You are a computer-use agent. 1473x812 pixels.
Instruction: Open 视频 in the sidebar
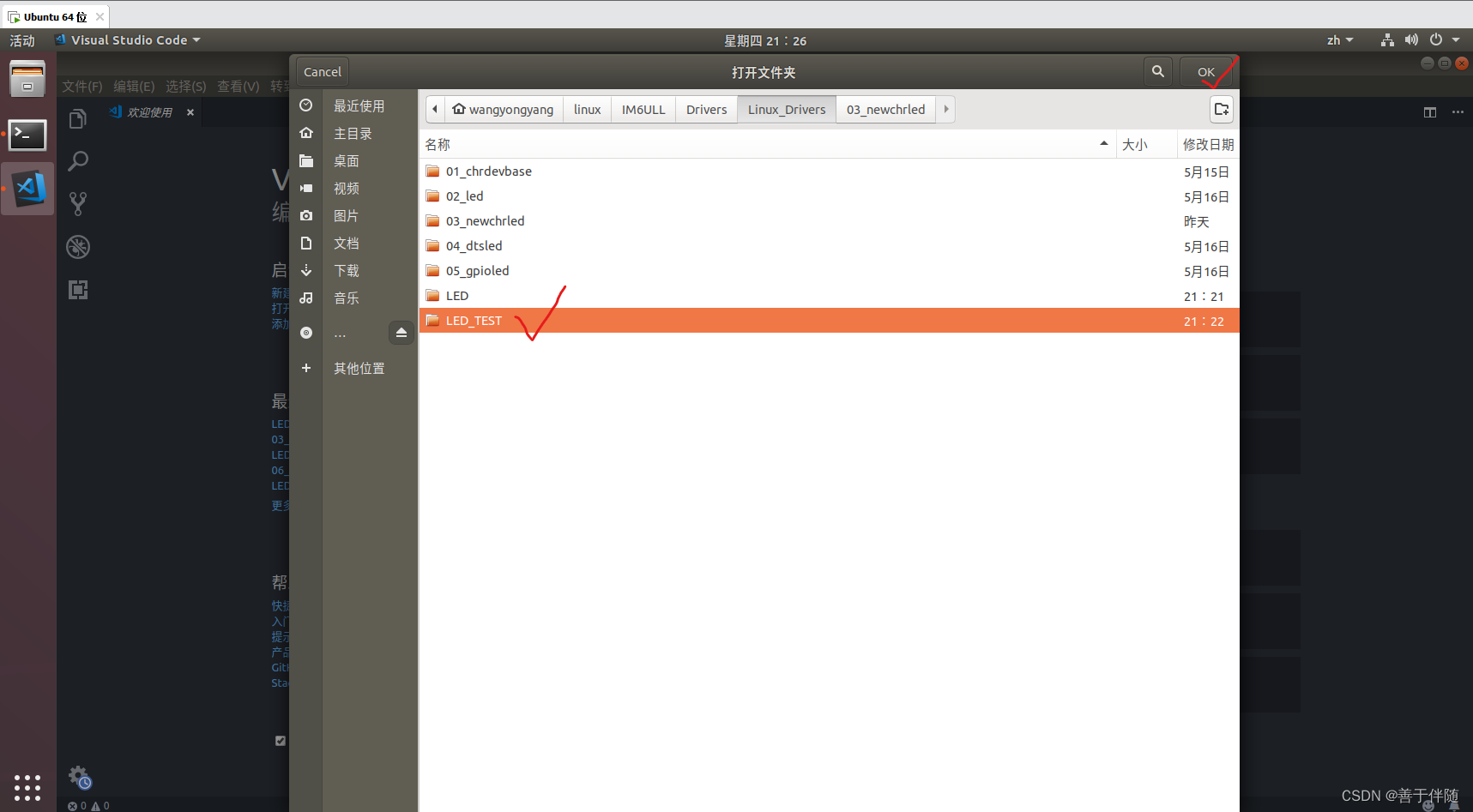(353, 188)
